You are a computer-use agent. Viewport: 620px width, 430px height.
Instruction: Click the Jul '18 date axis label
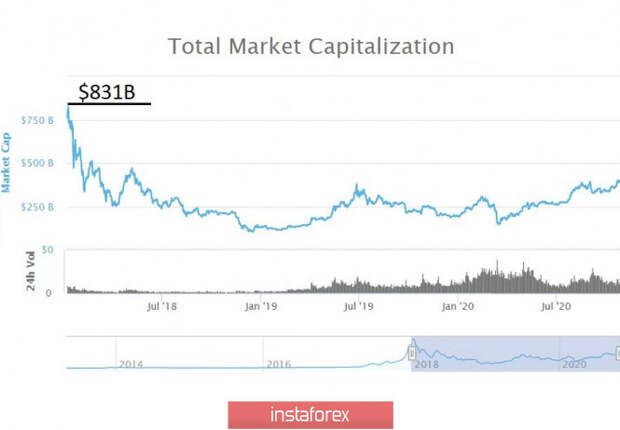coord(161,306)
